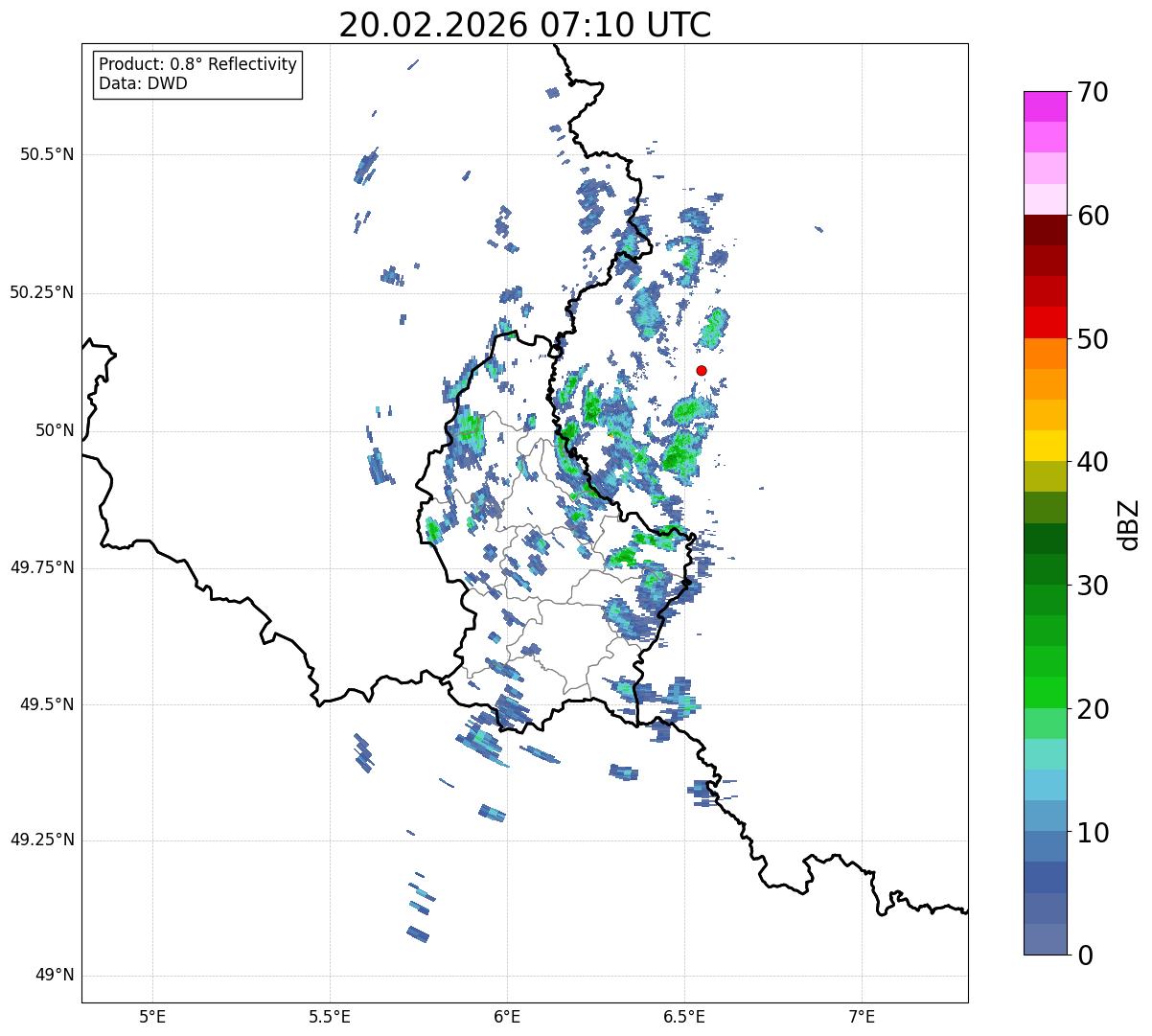Click the 'dBZ' colorbar axis label
The height and width of the screenshot is (1036, 1152).
(x=1130, y=524)
